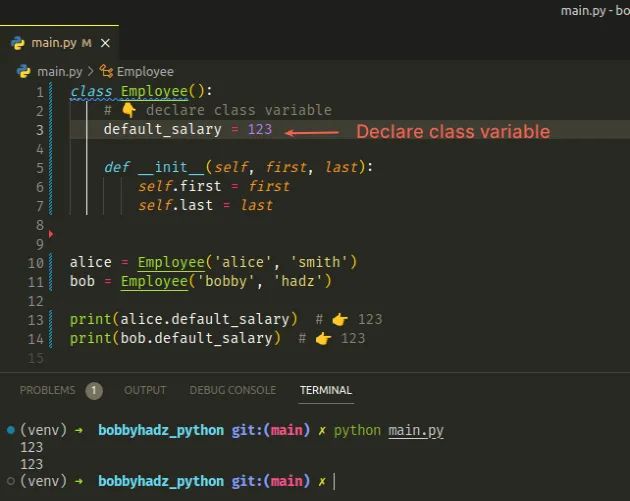The width and height of the screenshot is (630, 501).
Task: Click line number 13 in the gutter
Action: (36, 320)
